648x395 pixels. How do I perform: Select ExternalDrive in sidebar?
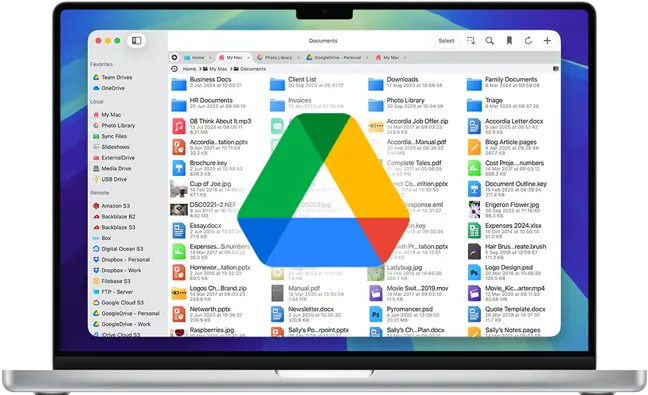coord(114,157)
